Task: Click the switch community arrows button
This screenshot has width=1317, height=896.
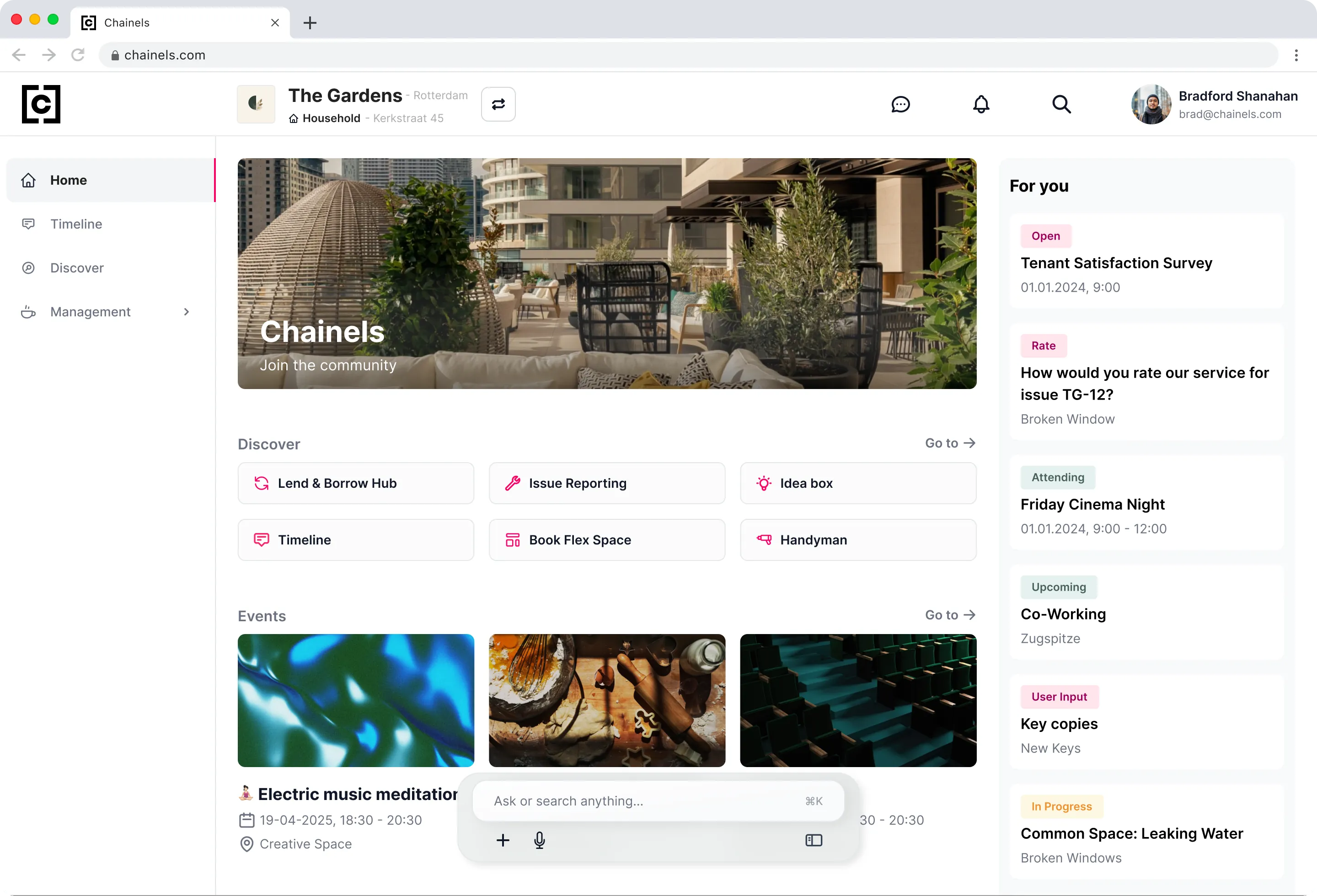Action: pyautogui.click(x=498, y=104)
